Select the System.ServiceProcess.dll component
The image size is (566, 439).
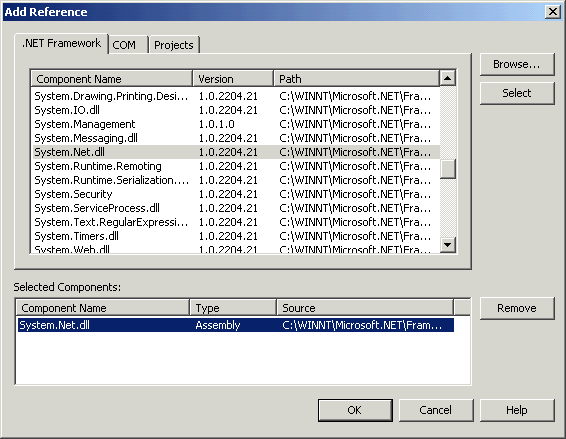236,208
